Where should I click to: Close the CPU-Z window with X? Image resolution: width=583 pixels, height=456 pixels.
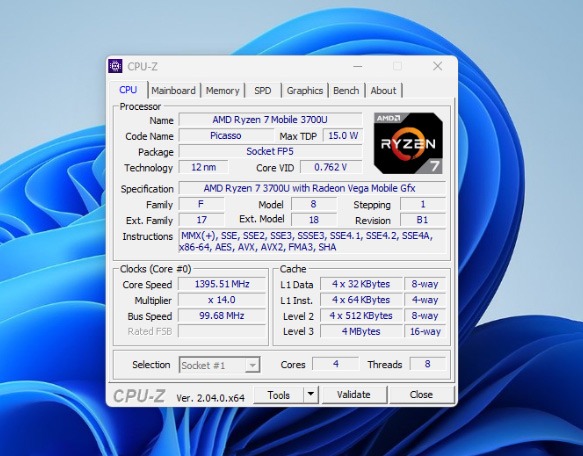click(x=438, y=66)
